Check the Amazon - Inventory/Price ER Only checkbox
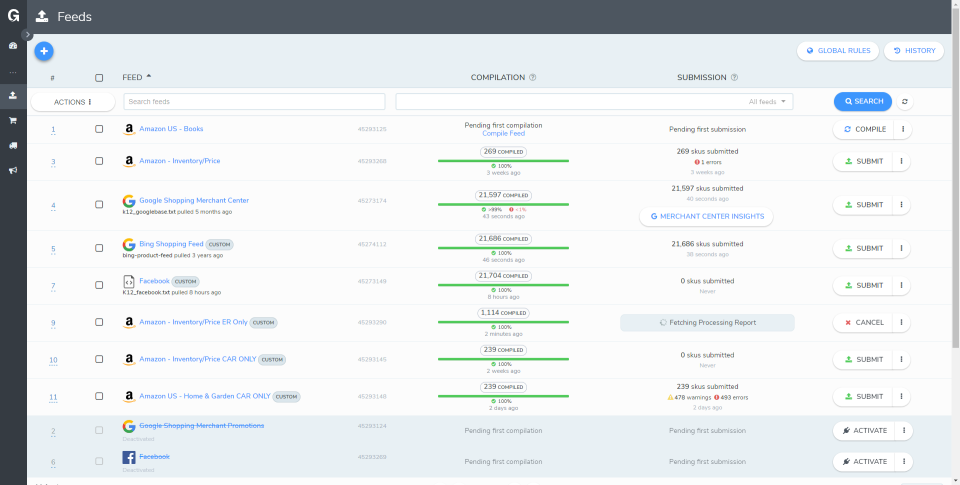The width and height of the screenshot is (960, 485). 99,322
